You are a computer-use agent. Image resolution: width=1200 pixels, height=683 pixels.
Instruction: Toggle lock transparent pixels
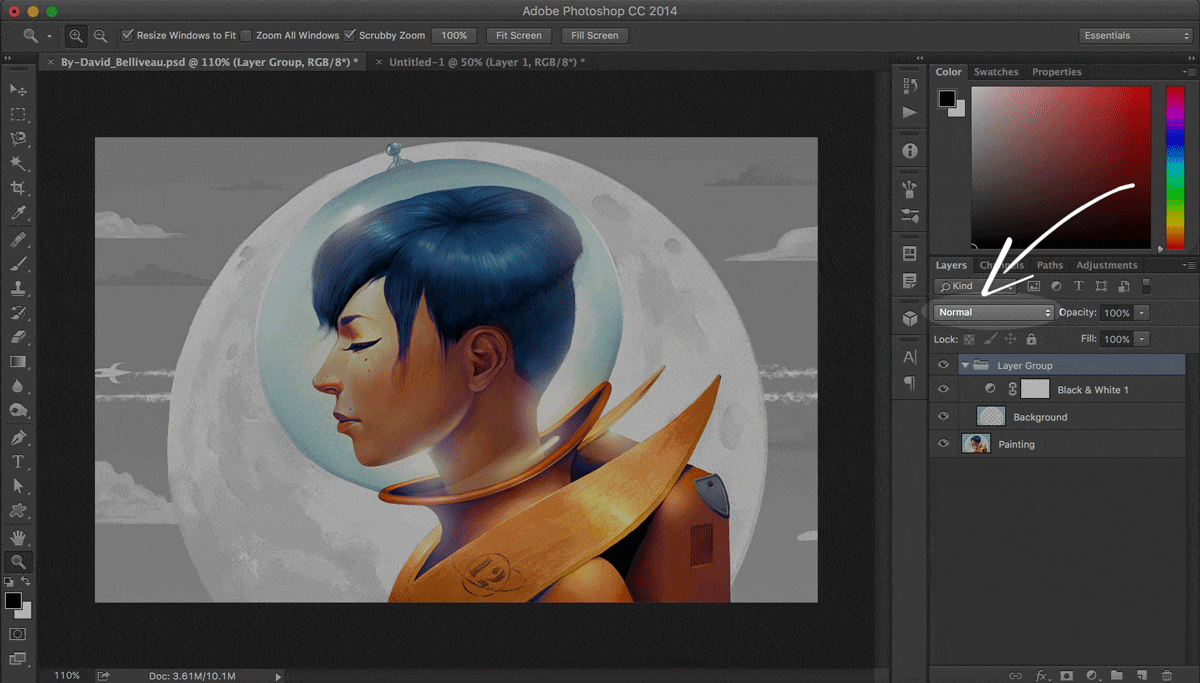[x=969, y=339]
